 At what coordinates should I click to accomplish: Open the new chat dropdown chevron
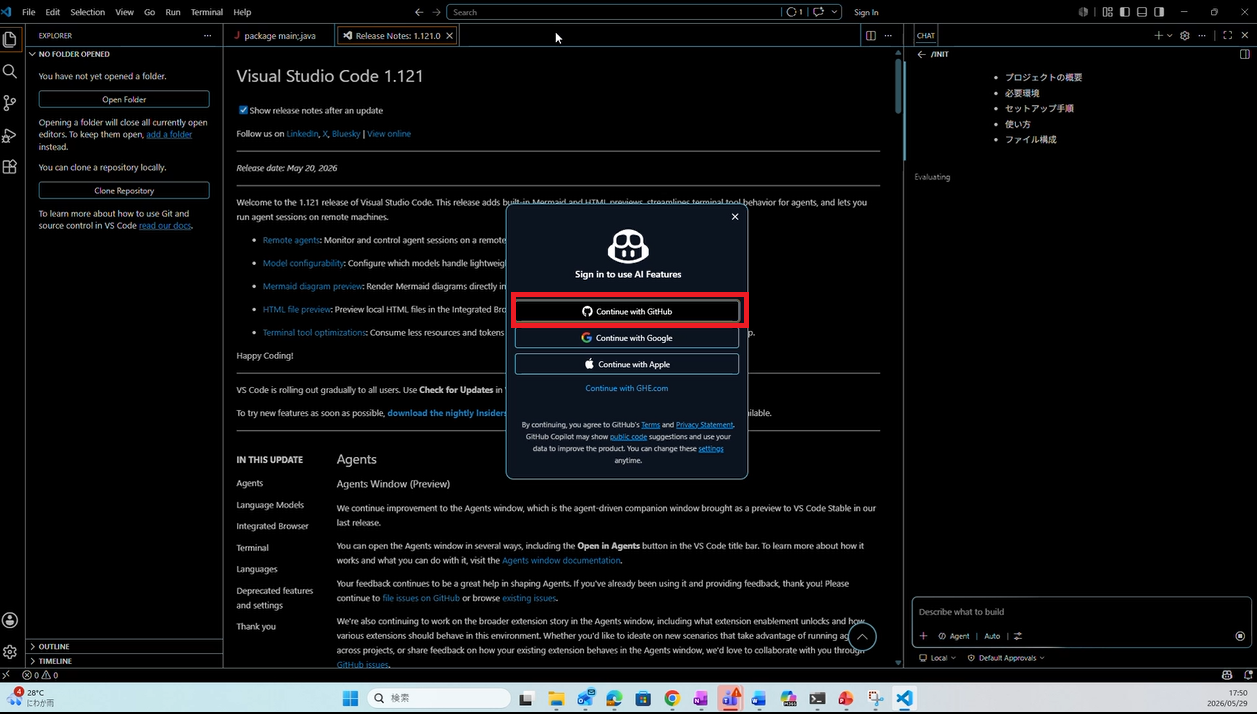point(1170,35)
